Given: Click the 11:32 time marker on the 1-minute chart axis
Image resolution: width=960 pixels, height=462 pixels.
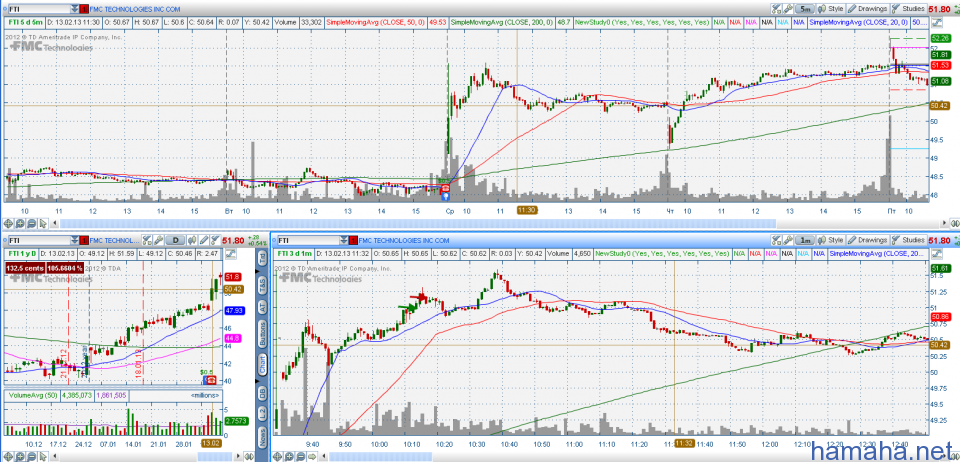Looking at the screenshot, I should 684,442.
